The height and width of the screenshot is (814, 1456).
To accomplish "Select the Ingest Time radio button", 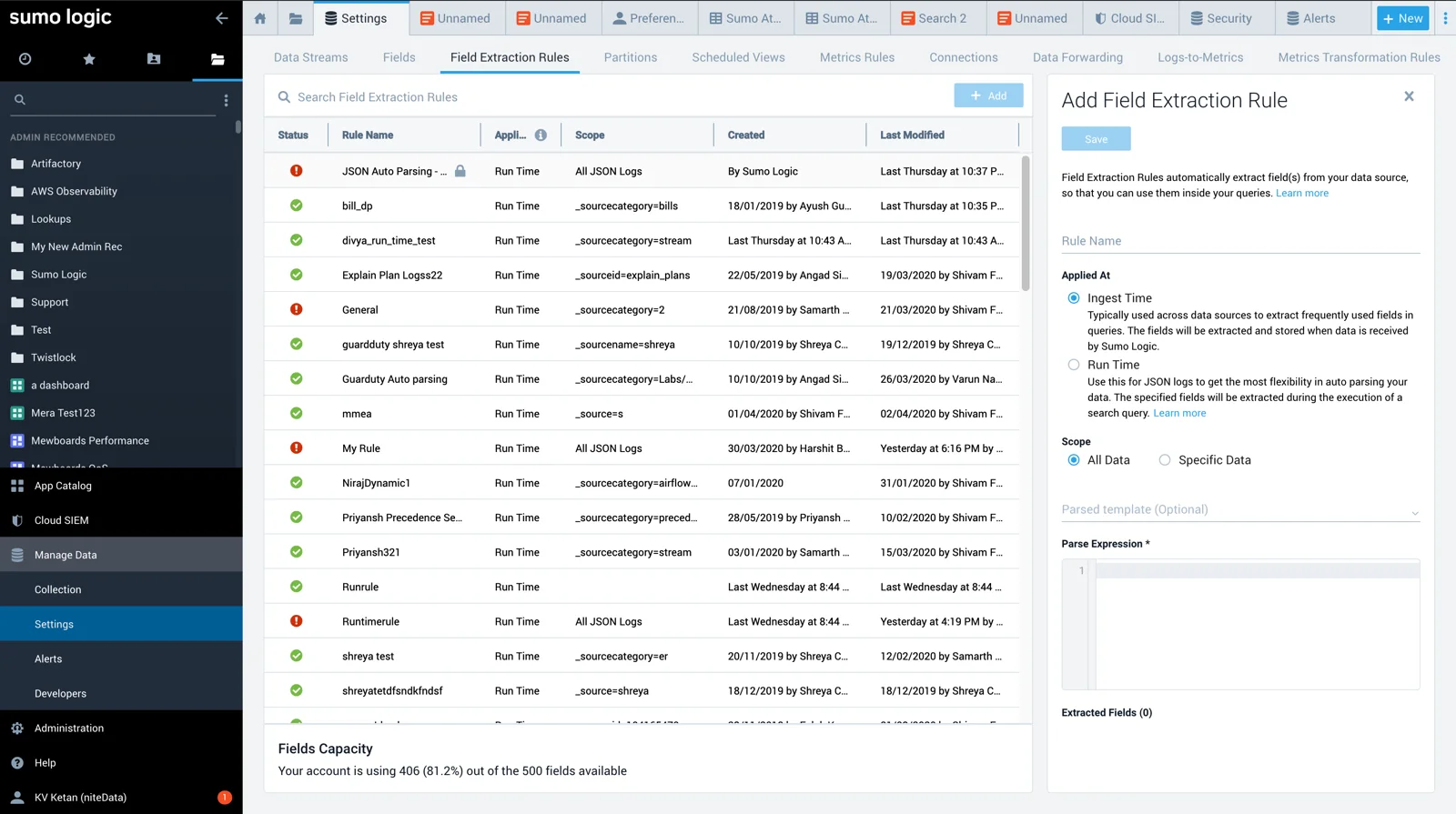I will [1074, 298].
